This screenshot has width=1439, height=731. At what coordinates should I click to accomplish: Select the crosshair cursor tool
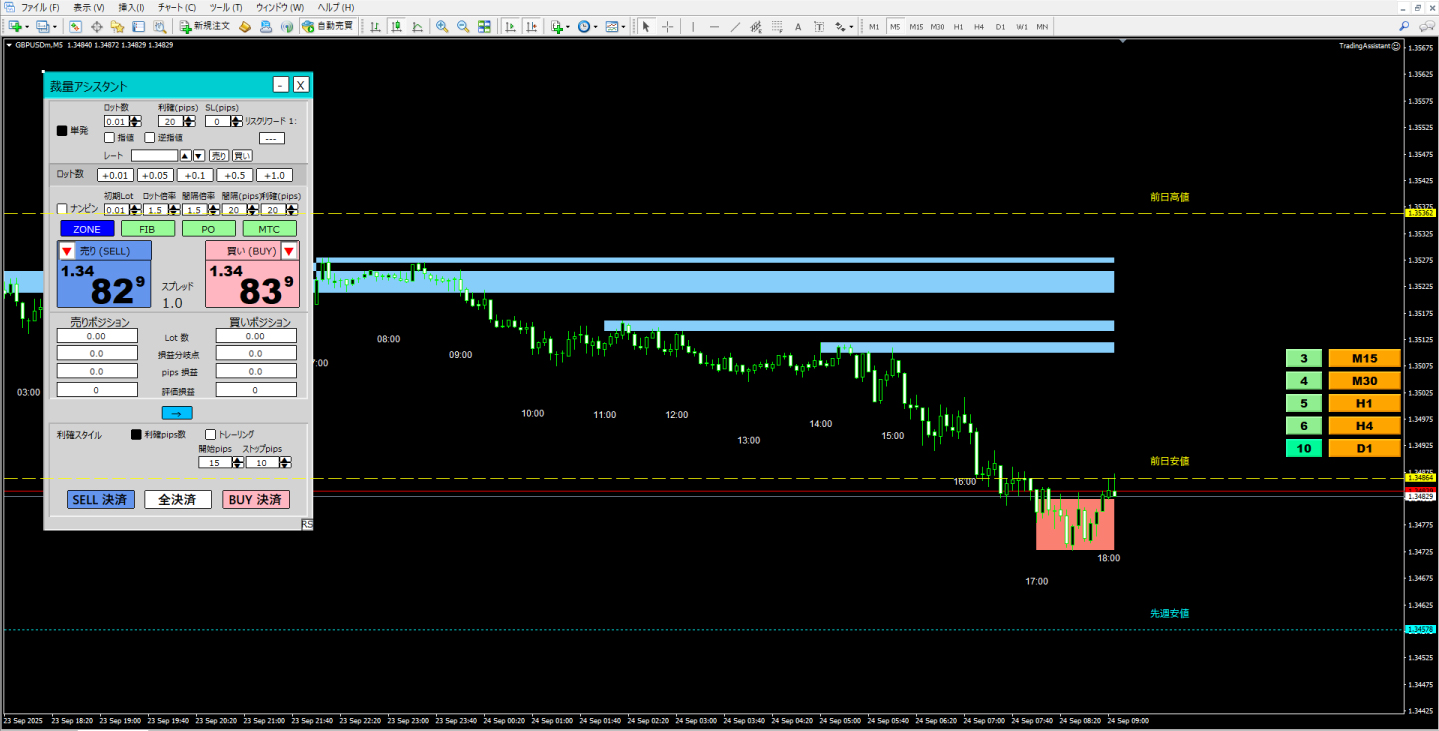point(668,26)
